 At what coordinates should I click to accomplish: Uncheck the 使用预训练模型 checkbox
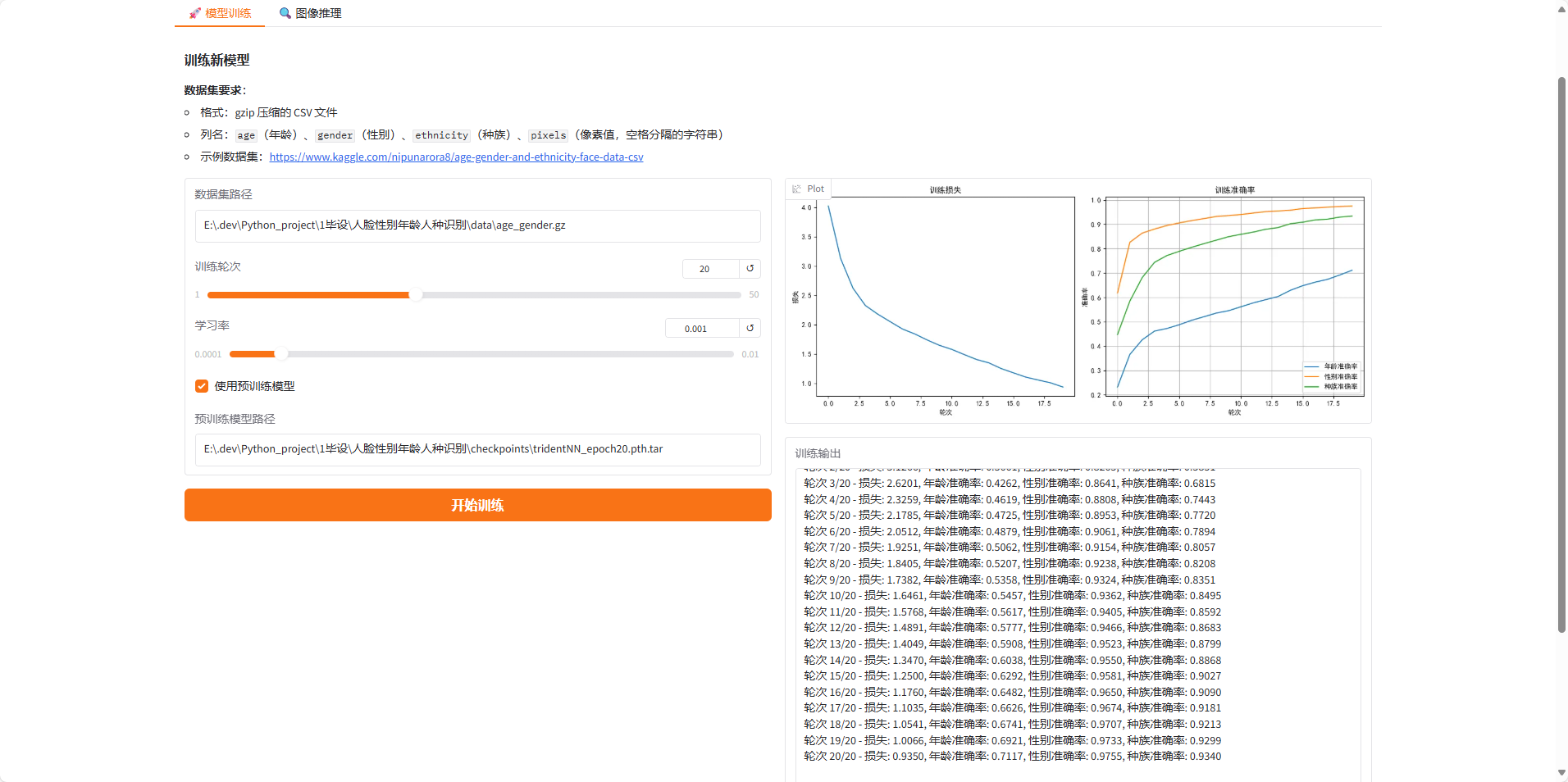click(x=201, y=385)
